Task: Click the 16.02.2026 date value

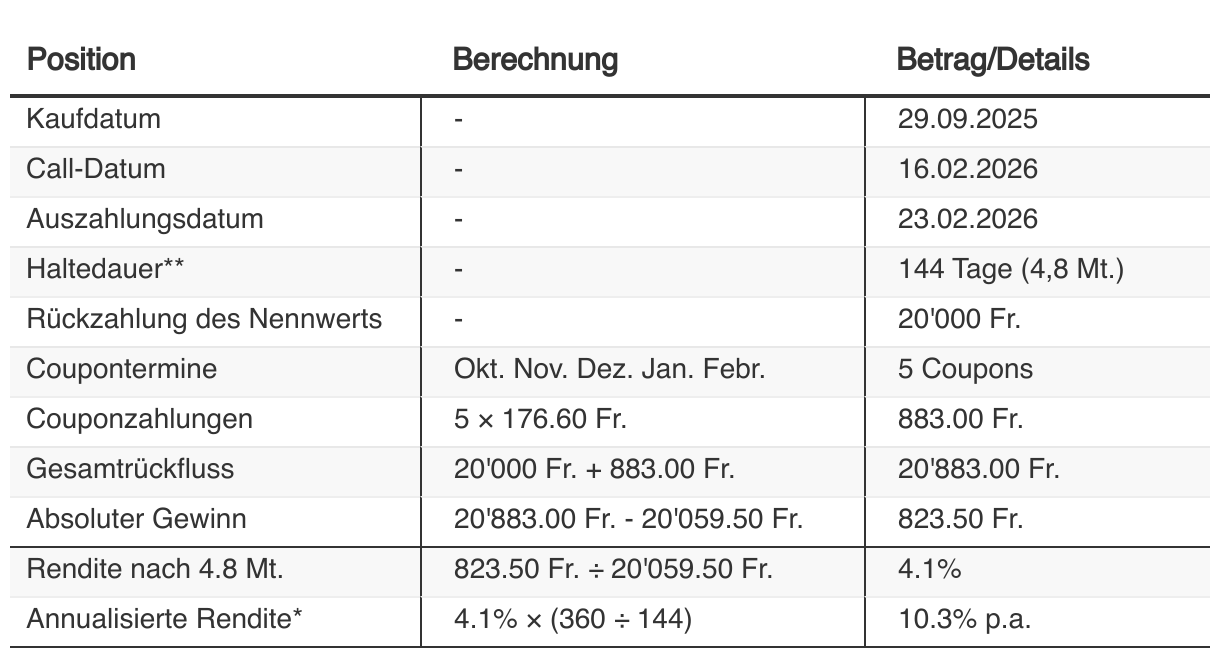Action: (967, 169)
